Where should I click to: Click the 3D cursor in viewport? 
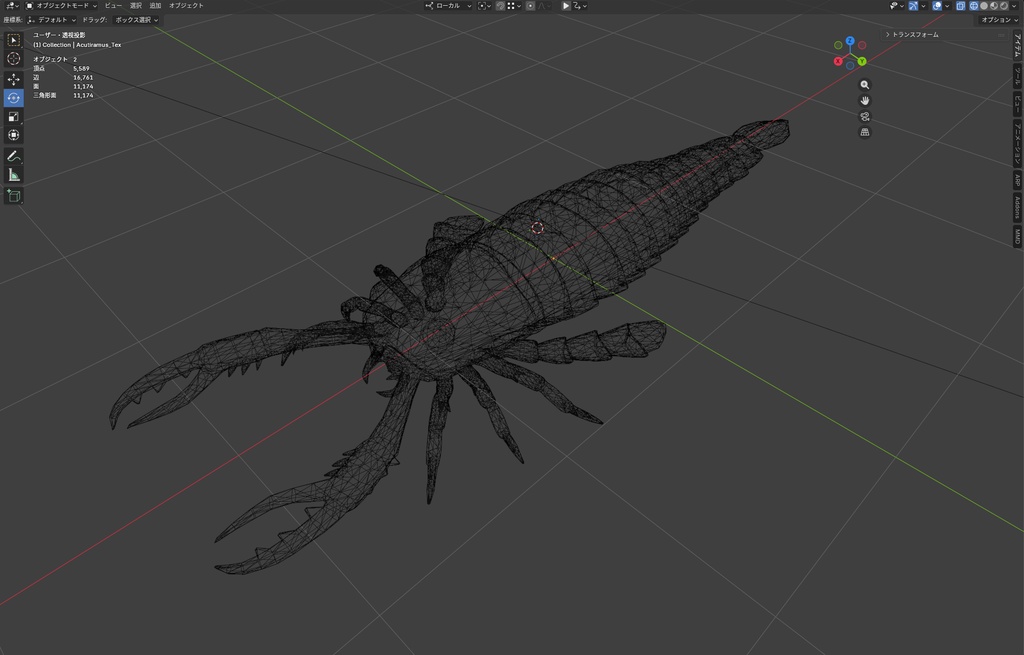[x=537, y=227]
